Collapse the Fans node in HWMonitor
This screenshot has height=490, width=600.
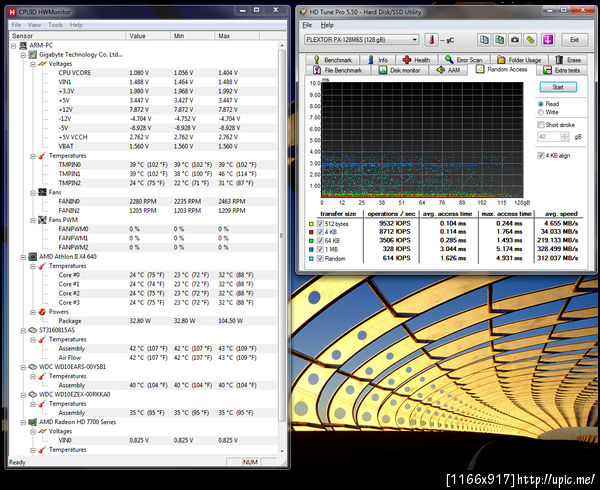tap(33, 192)
